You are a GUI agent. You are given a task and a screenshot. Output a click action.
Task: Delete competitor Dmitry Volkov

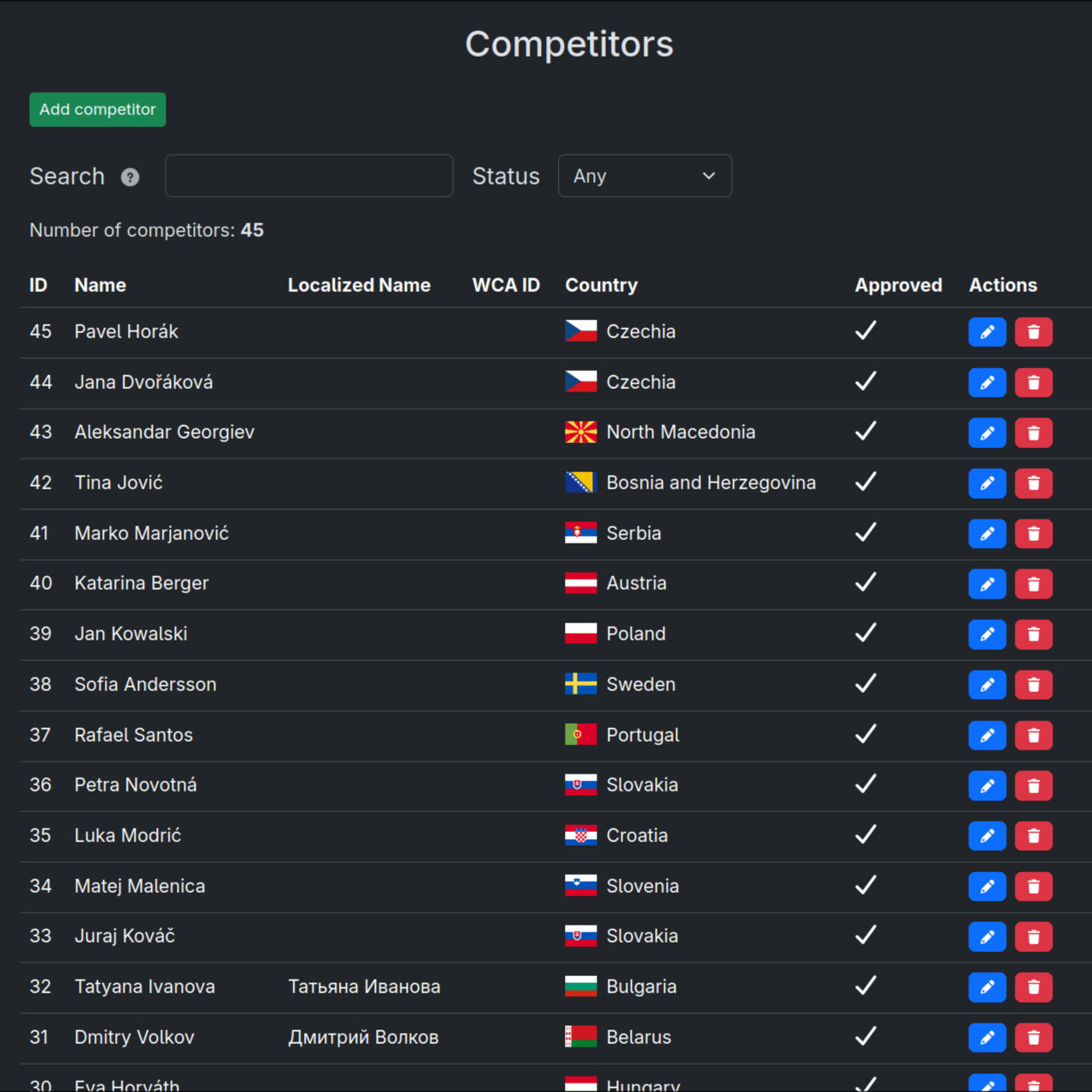pos(1033,1038)
